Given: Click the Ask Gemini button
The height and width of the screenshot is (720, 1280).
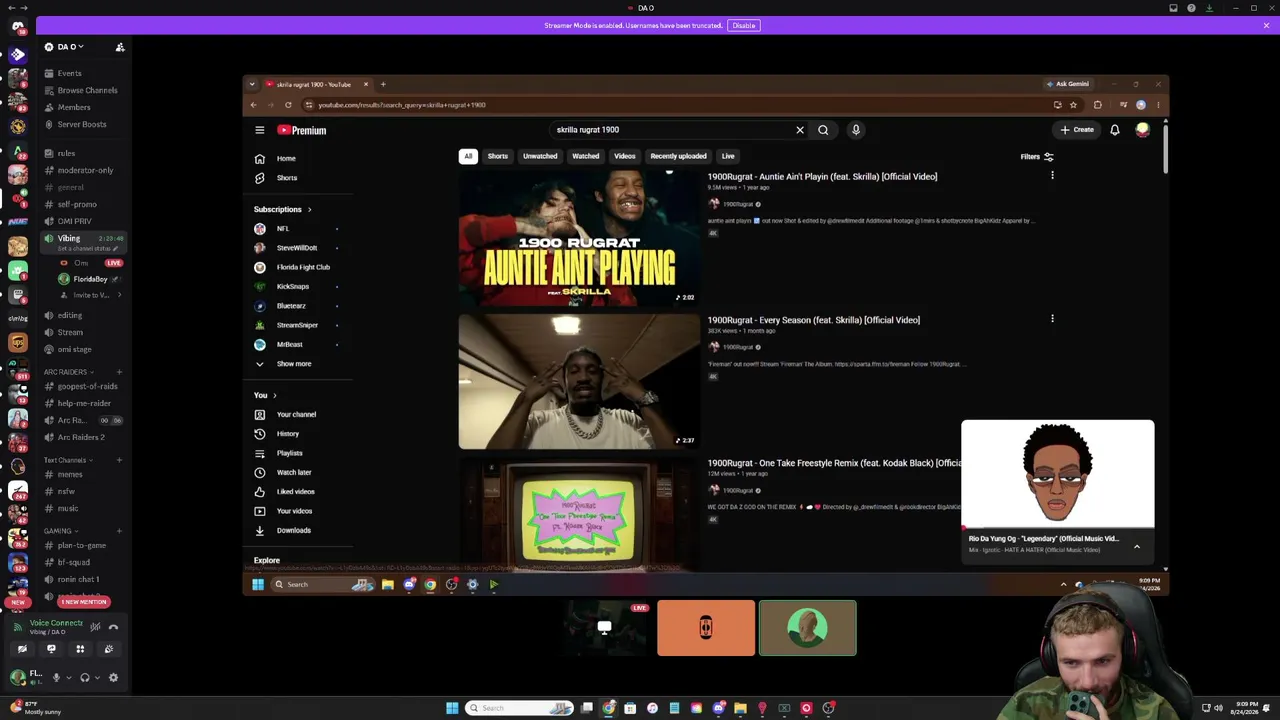Looking at the screenshot, I should pyautogui.click(x=1068, y=84).
